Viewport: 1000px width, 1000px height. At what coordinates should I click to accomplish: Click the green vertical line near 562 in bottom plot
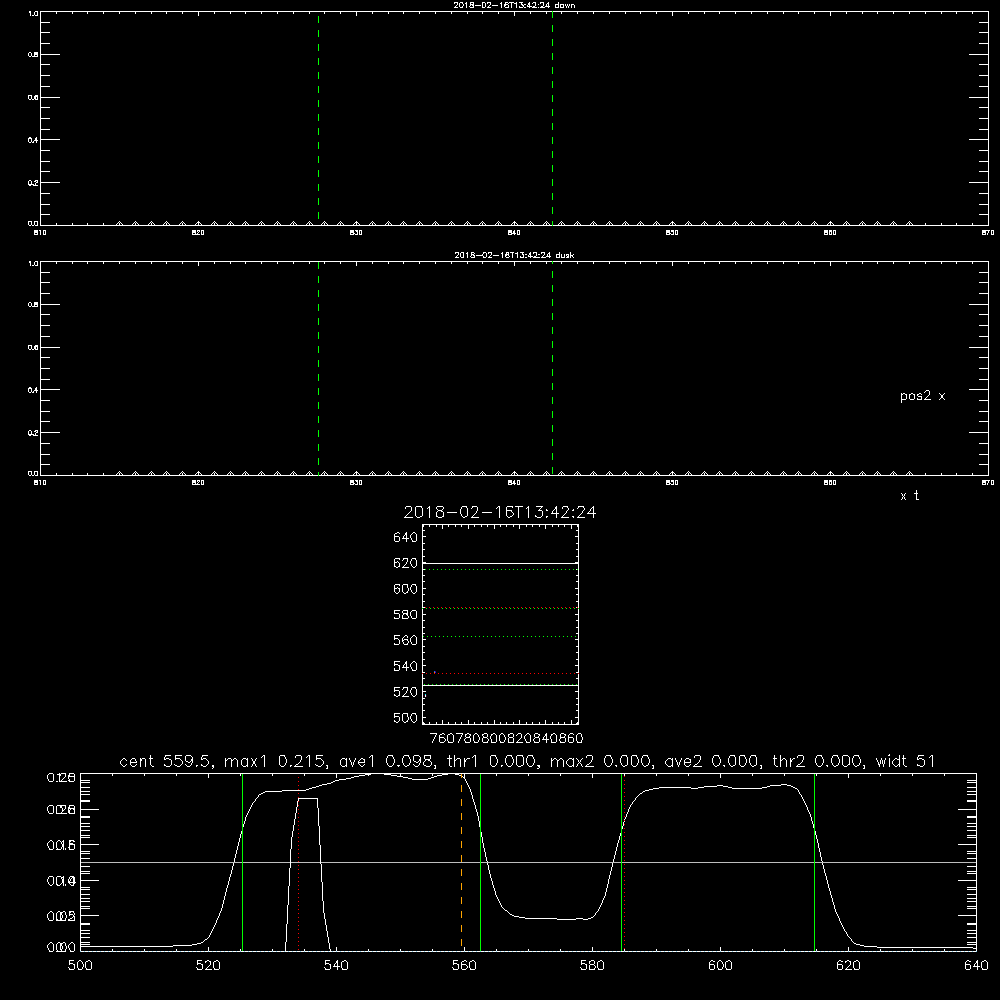(480, 861)
